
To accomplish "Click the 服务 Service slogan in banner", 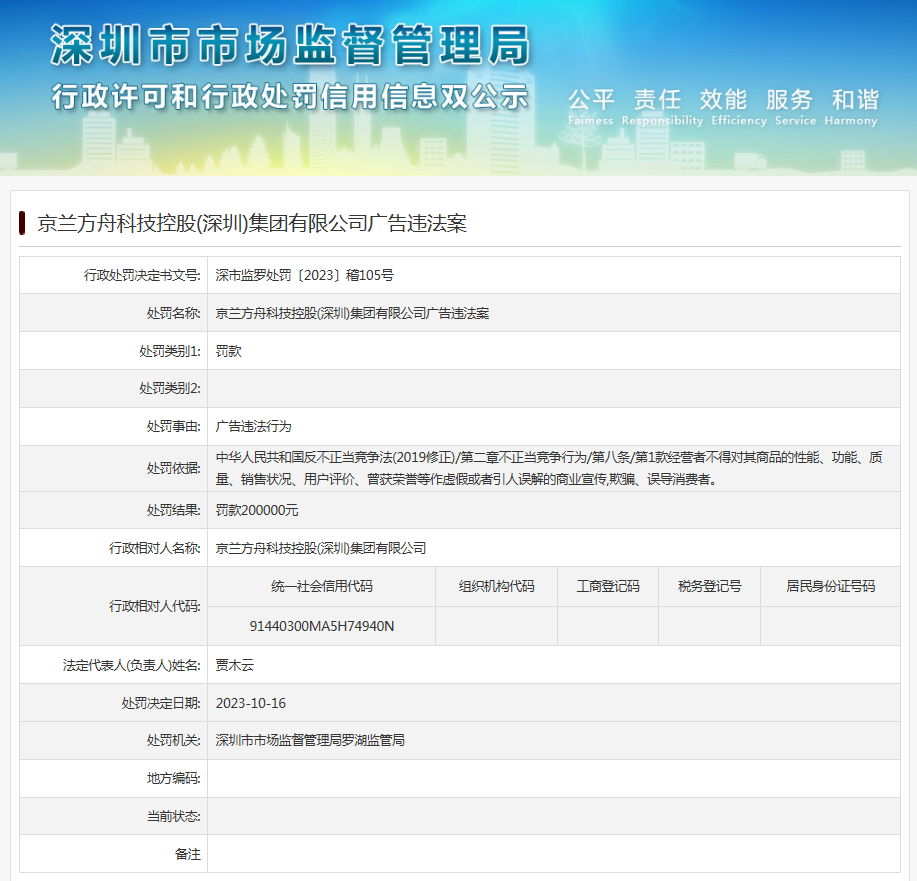I will 795,106.
